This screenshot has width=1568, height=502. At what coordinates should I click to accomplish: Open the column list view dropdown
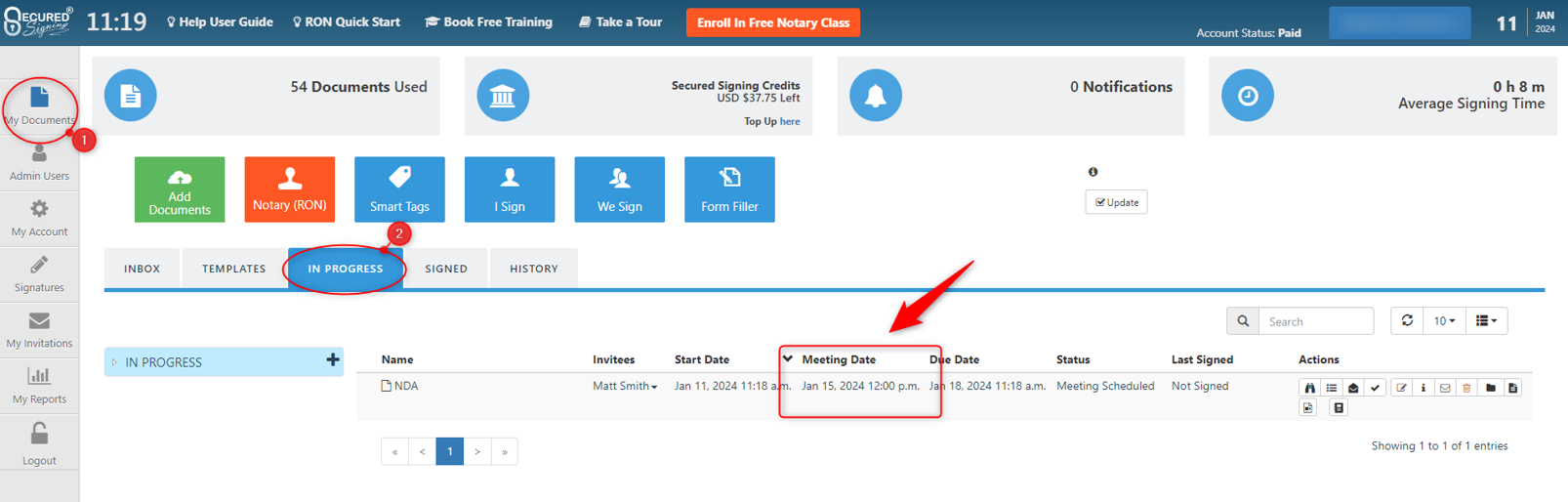click(x=1486, y=320)
